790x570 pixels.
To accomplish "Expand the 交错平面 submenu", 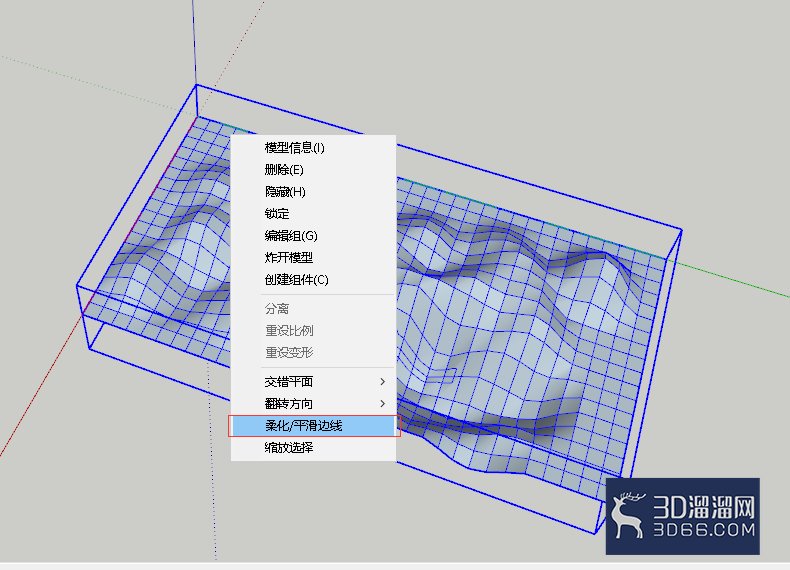I will tap(313, 382).
